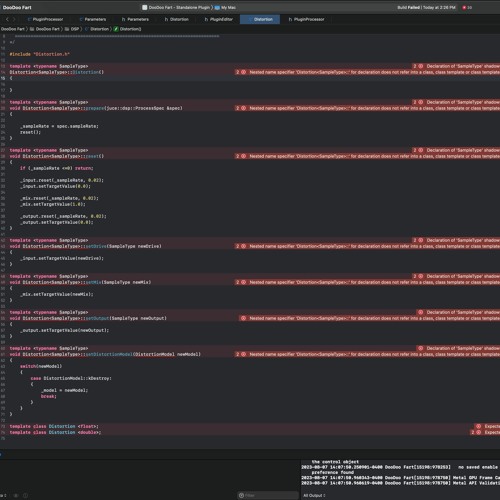Click the 'case DistortionModel::kDestroy:' line
The image size is (500, 500).
pyautogui.click(x=71, y=378)
